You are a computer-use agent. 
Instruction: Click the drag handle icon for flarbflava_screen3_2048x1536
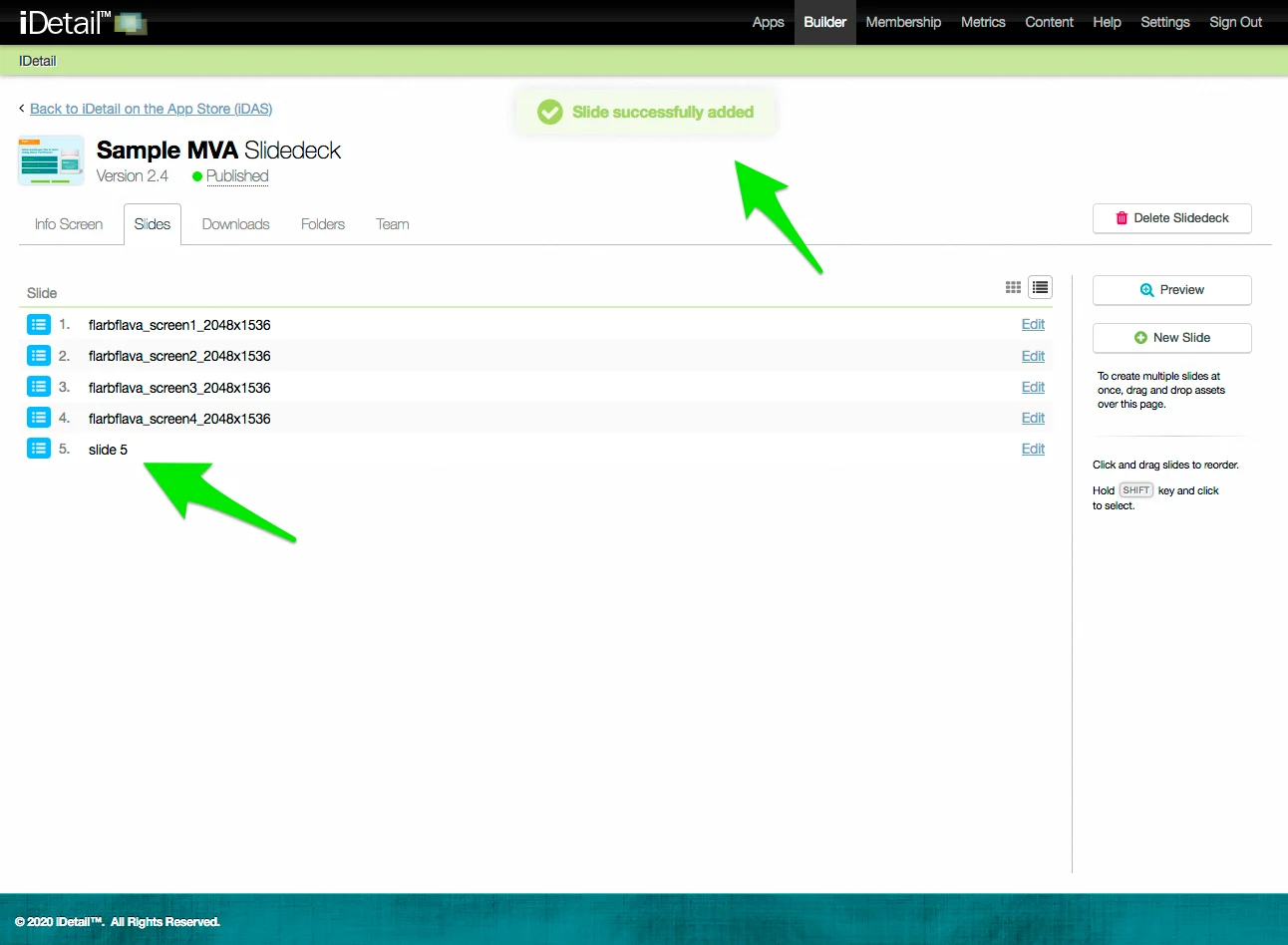pos(39,386)
